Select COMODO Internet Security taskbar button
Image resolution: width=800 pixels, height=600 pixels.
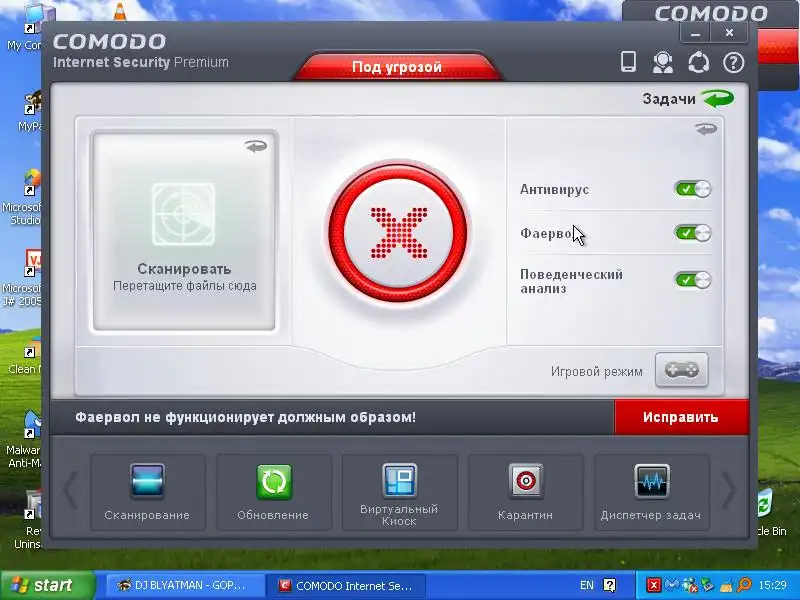pos(347,585)
